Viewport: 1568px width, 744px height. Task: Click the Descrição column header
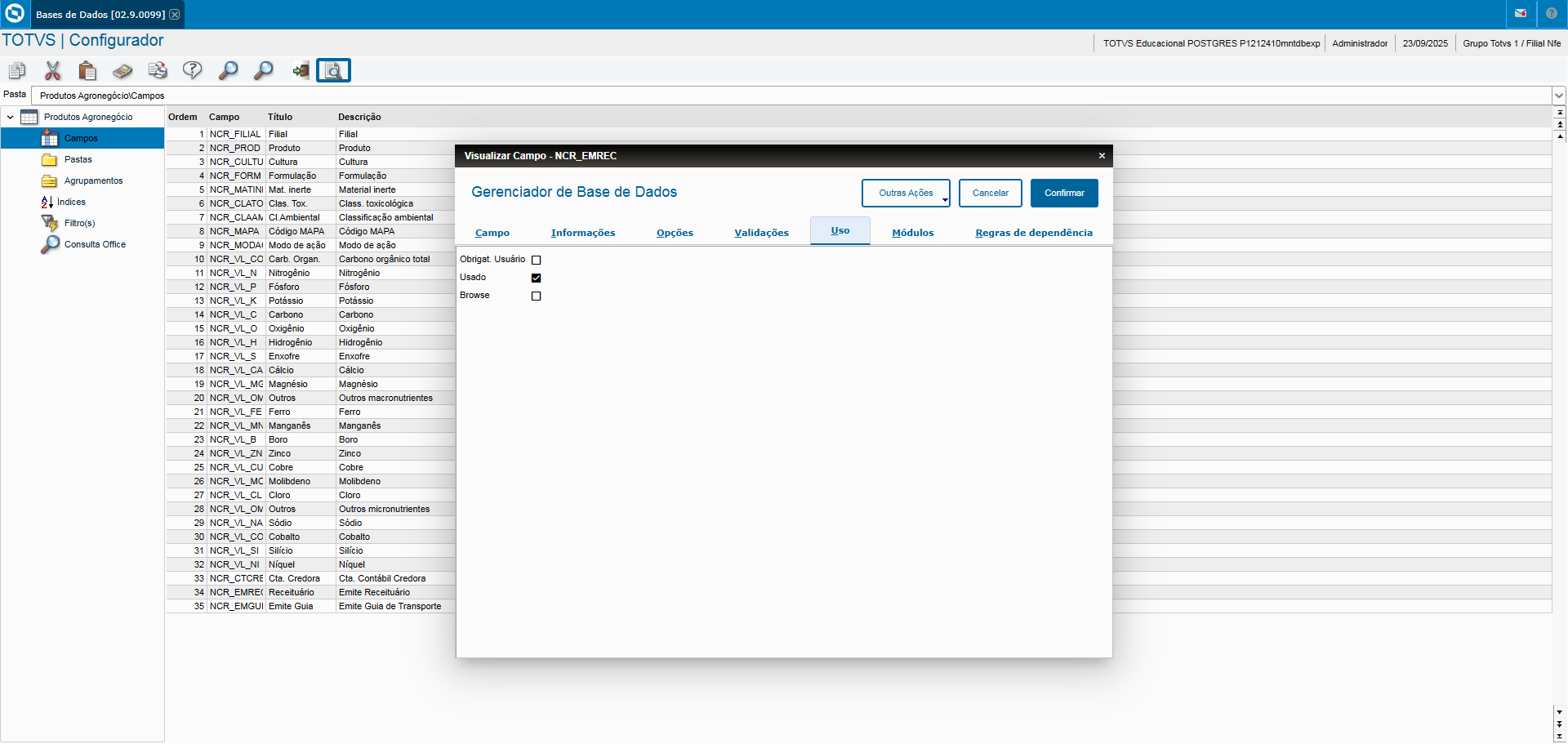point(359,117)
